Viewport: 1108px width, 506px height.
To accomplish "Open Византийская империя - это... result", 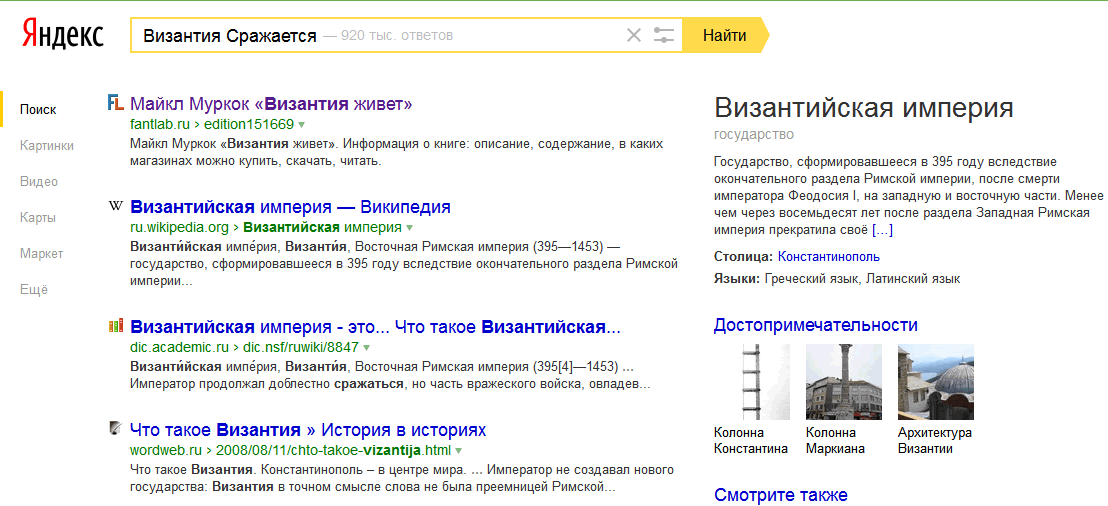I will click(375, 328).
